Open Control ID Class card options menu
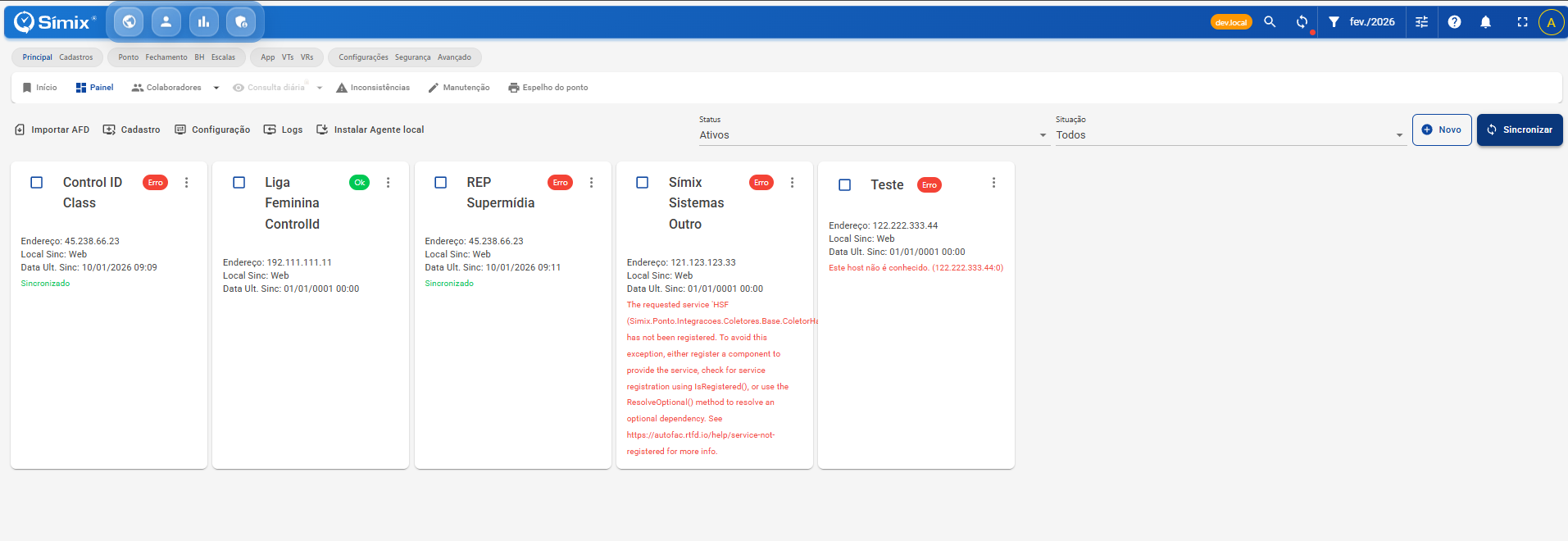 click(187, 183)
